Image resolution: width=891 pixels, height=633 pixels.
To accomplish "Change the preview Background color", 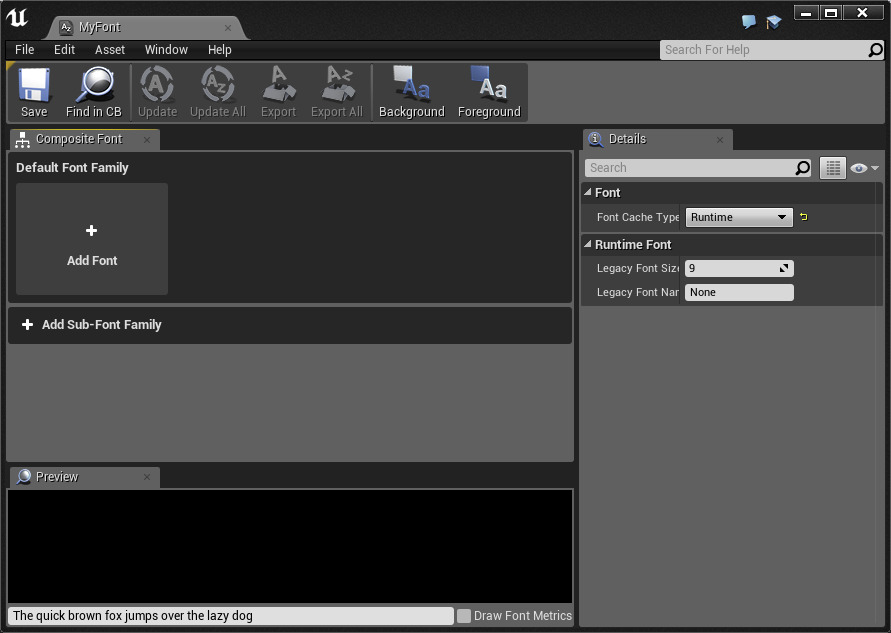I will tap(412, 92).
